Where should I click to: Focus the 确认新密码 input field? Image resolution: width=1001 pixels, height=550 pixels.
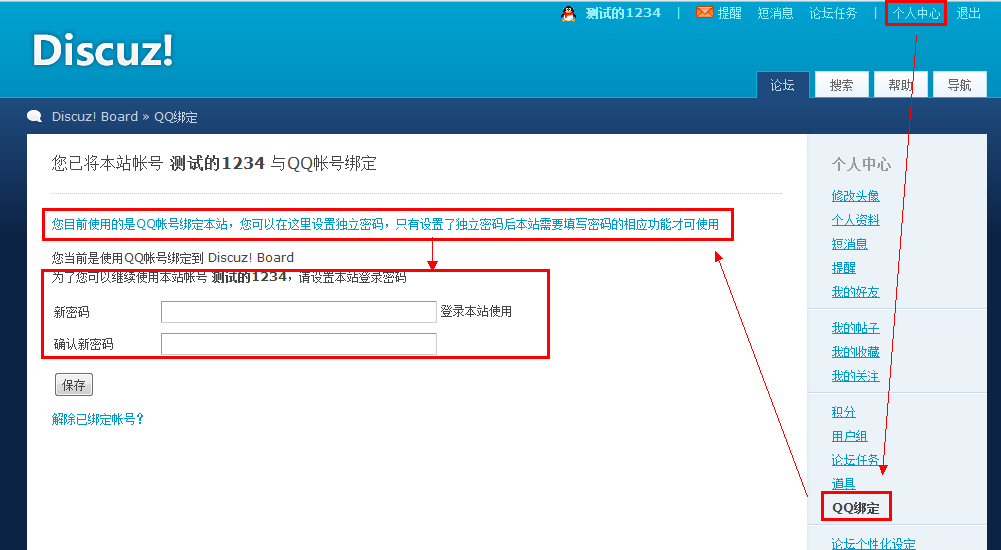point(299,344)
